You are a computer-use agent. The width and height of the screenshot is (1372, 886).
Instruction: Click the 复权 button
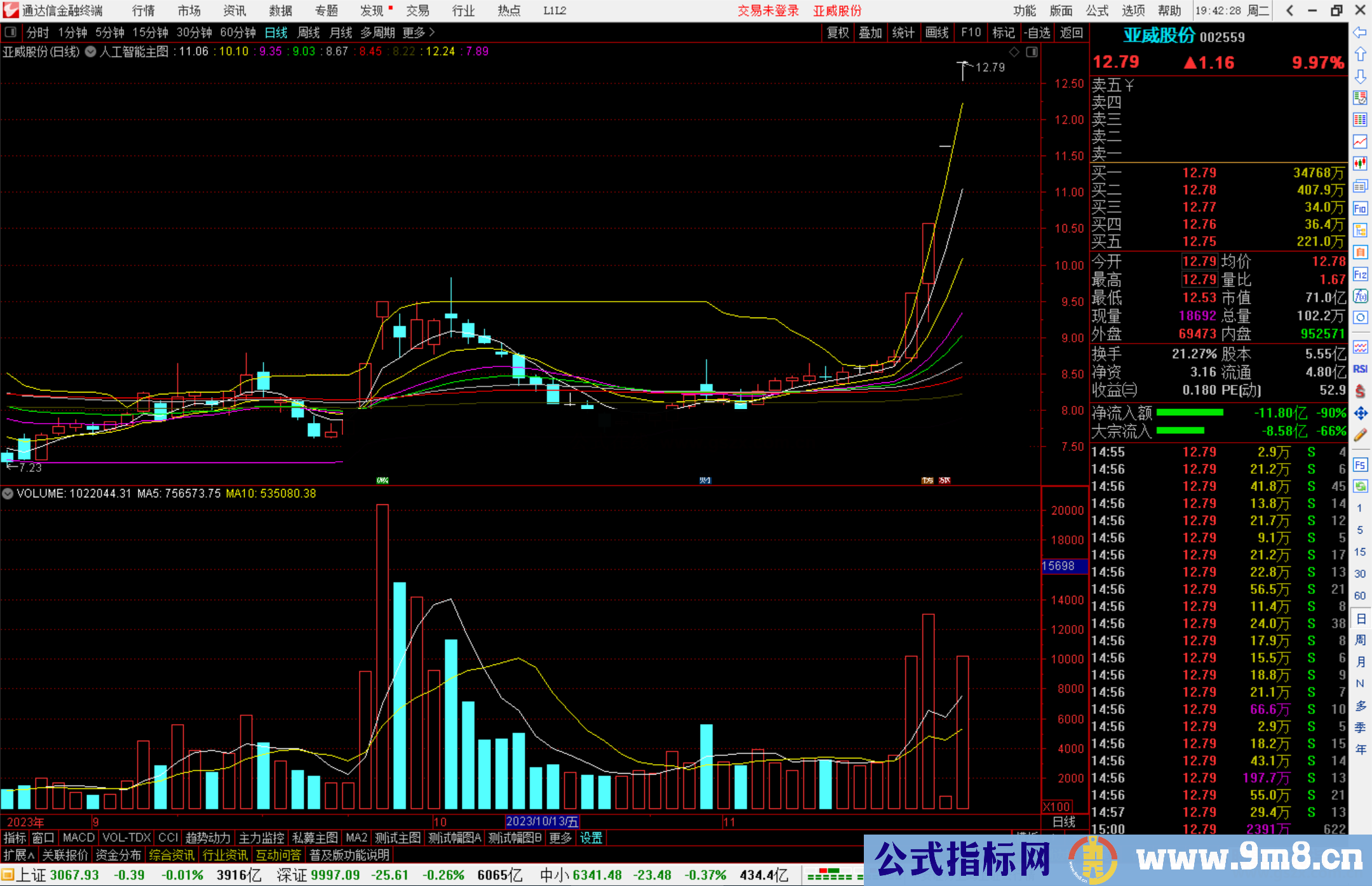tap(837, 32)
